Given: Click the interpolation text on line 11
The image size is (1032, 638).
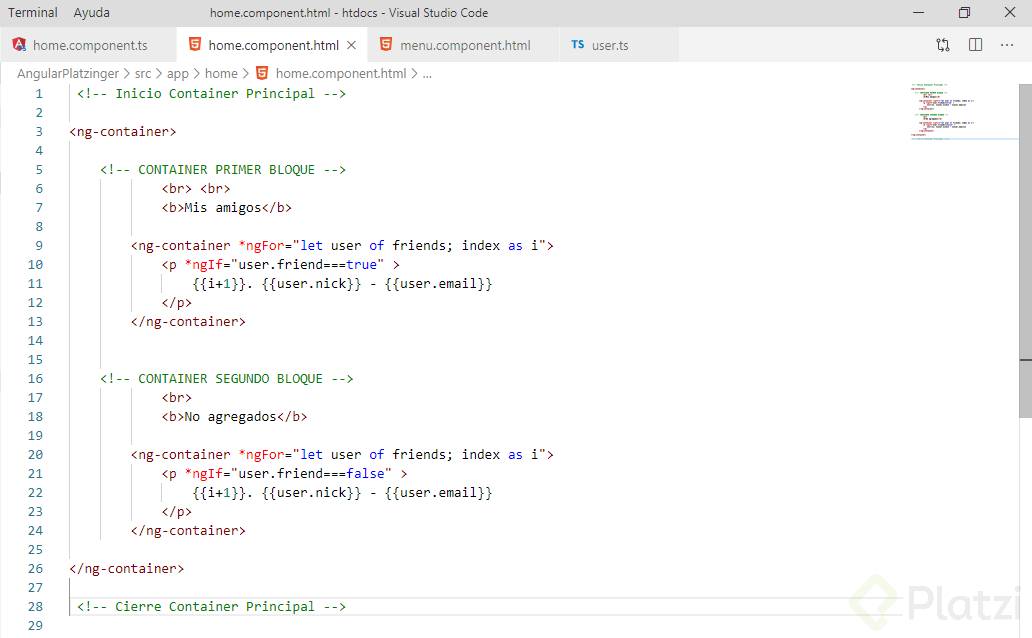Looking at the screenshot, I should pyautogui.click(x=342, y=284).
